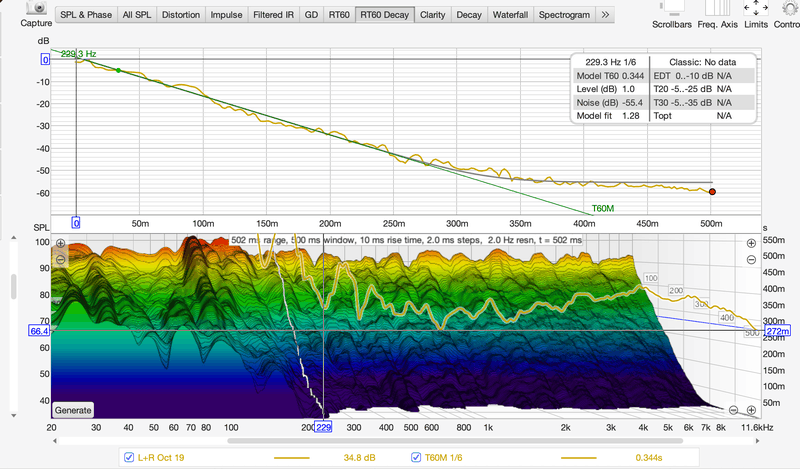The height and width of the screenshot is (469, 800).
Task: Click the 0 dB axis value box
Action: click(45, 60)
